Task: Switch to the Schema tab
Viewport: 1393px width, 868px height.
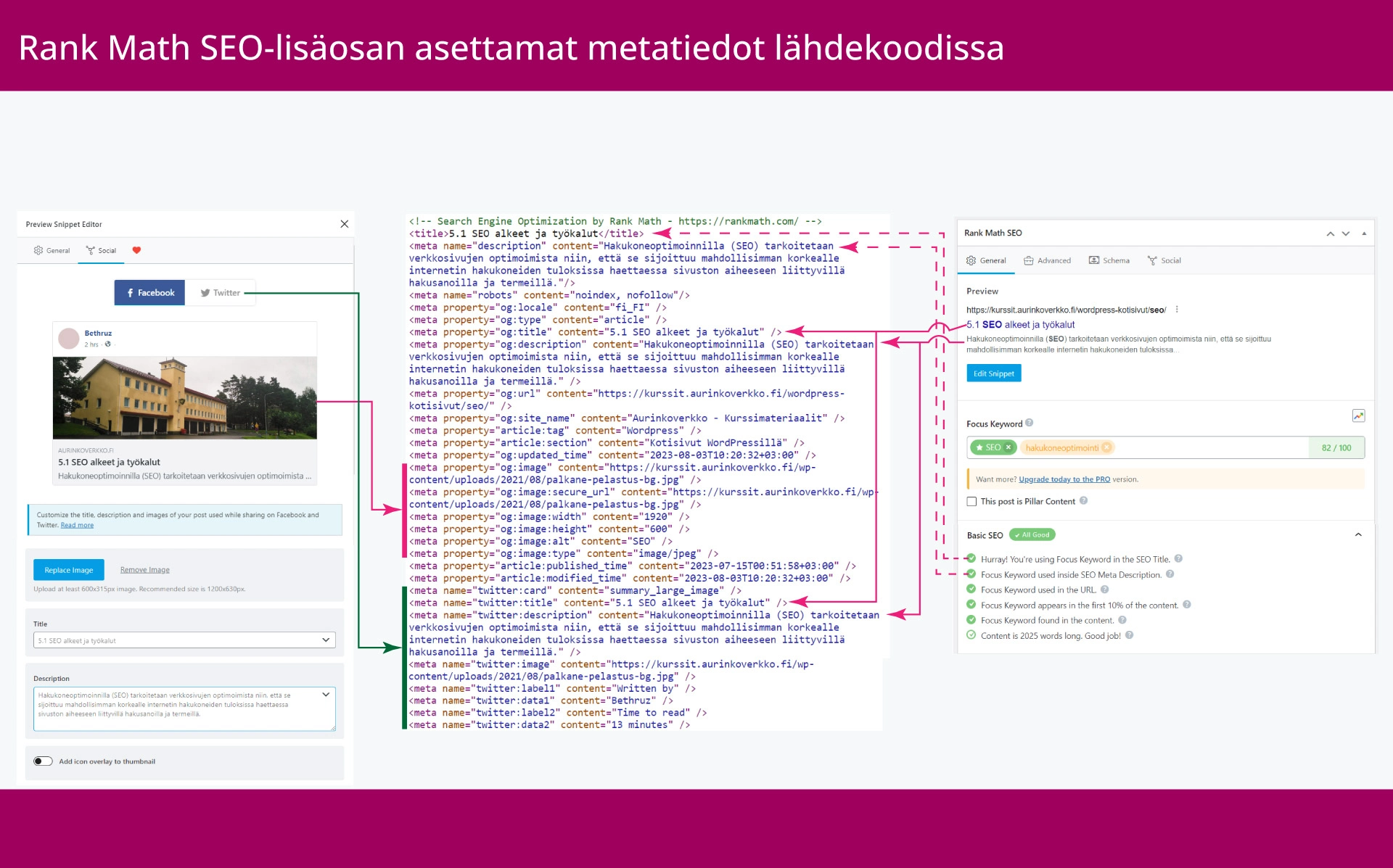Action: (x=1109, y=260)
